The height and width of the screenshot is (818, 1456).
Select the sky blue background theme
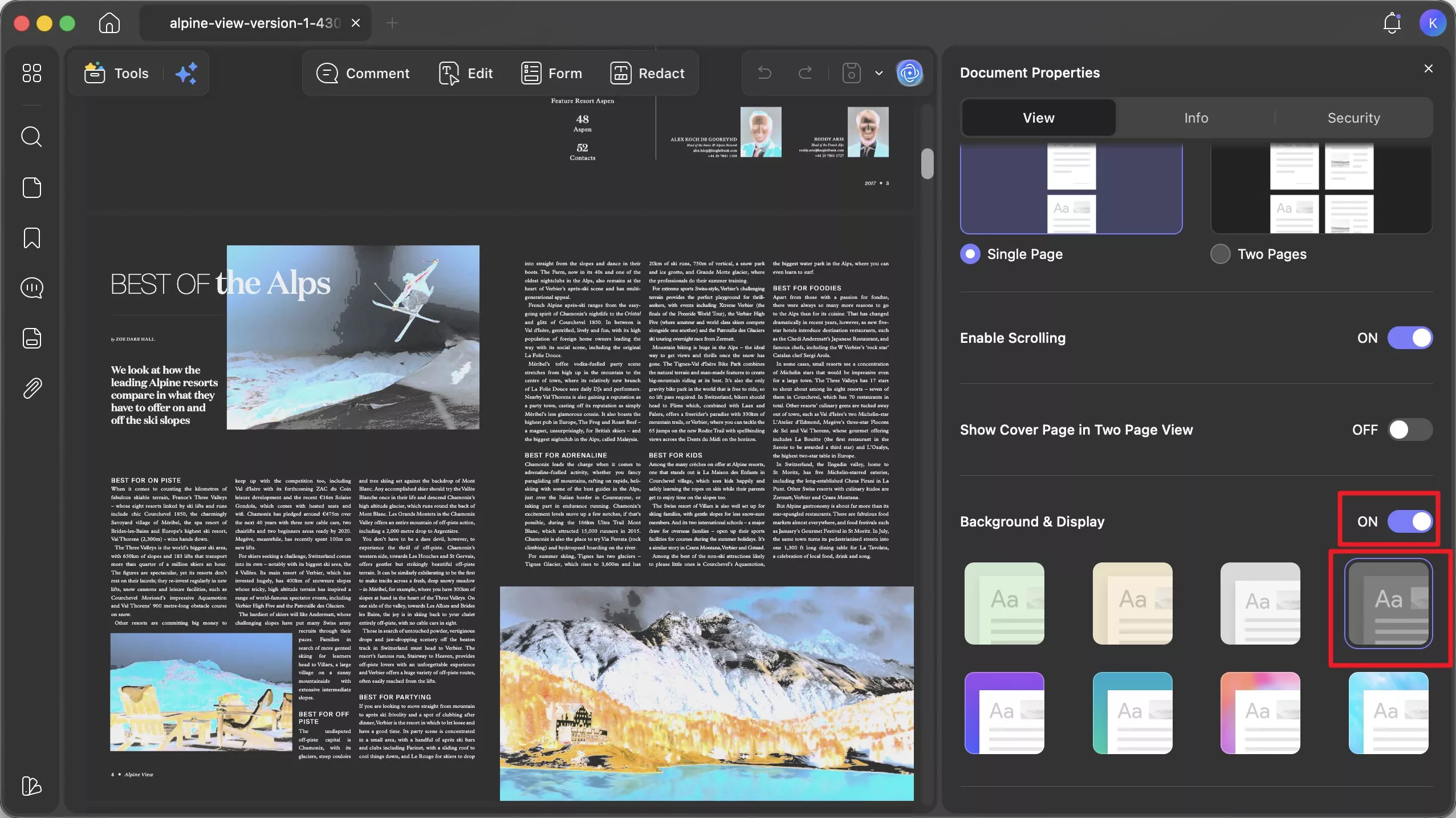coord(1388,713)
